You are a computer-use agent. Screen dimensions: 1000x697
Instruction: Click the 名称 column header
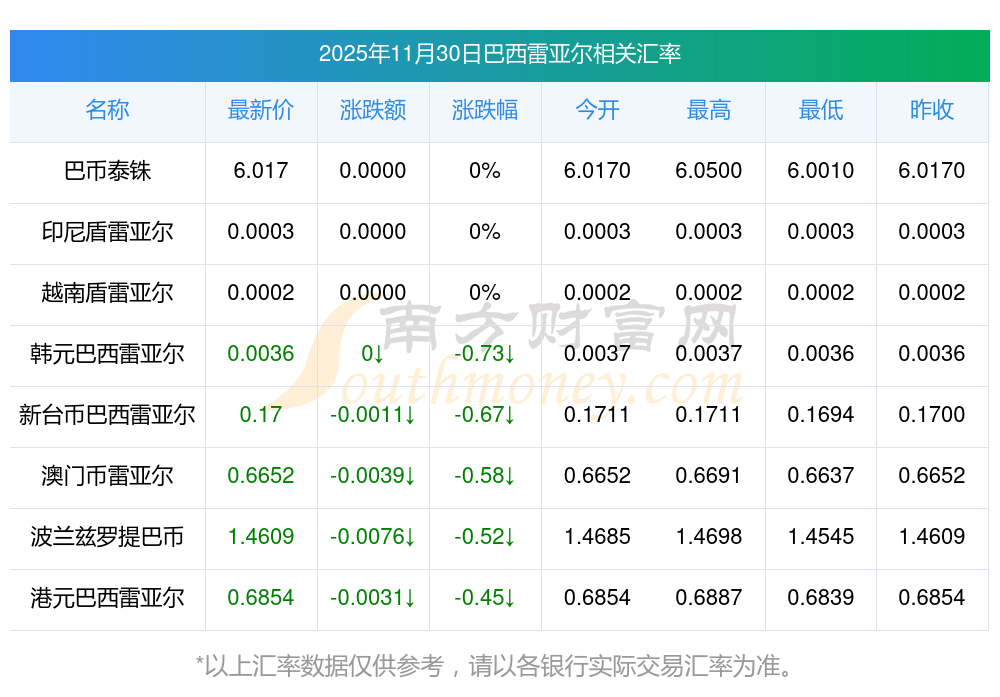coord(107,110)
